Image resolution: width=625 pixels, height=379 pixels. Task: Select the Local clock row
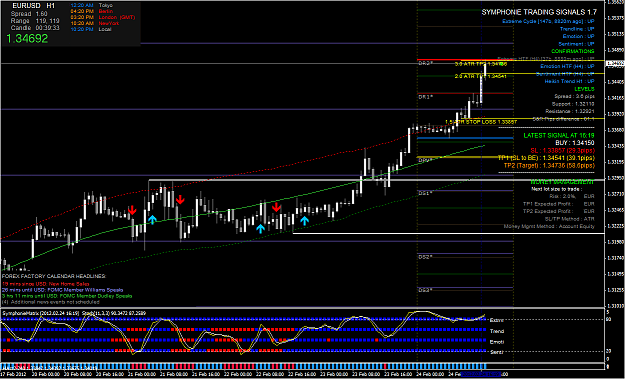(91, 29)
